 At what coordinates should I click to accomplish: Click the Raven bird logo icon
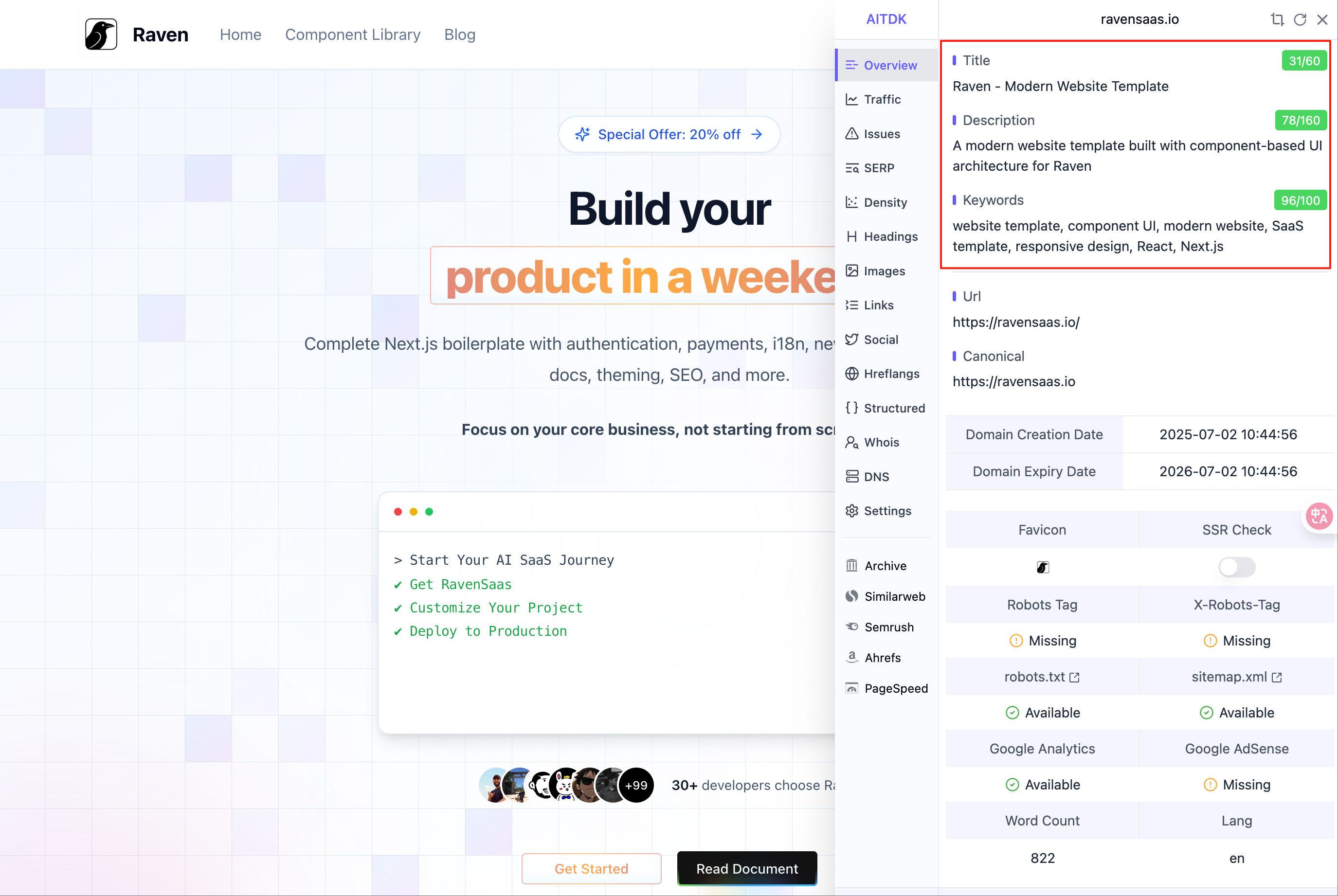[x=101, y=34]
